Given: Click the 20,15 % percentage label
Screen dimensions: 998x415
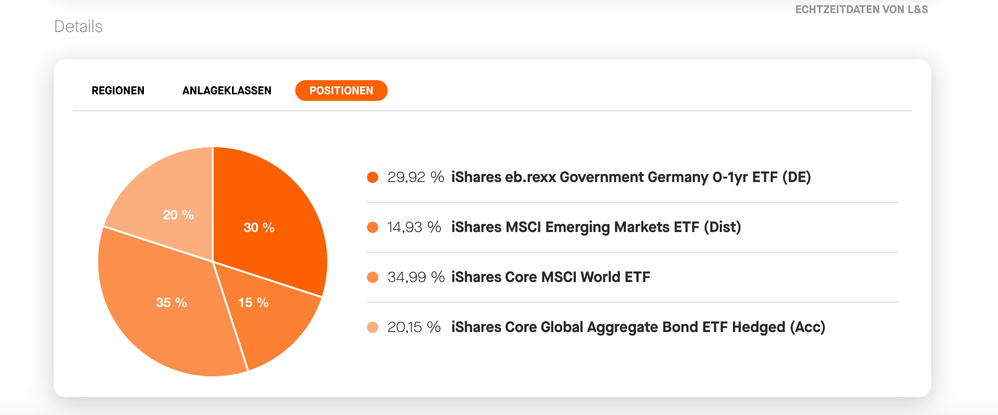Looking at the screenshot, I should tap(414, 328).
